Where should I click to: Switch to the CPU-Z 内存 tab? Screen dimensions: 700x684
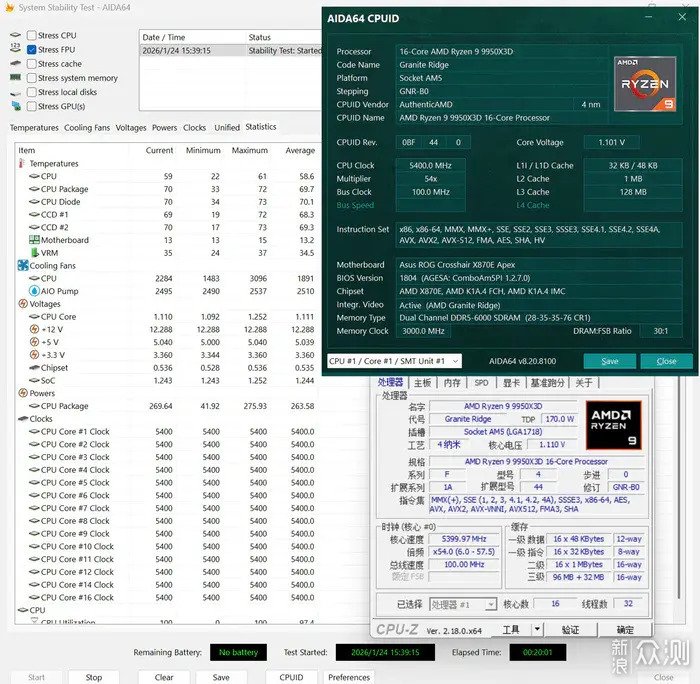point(452,383)
